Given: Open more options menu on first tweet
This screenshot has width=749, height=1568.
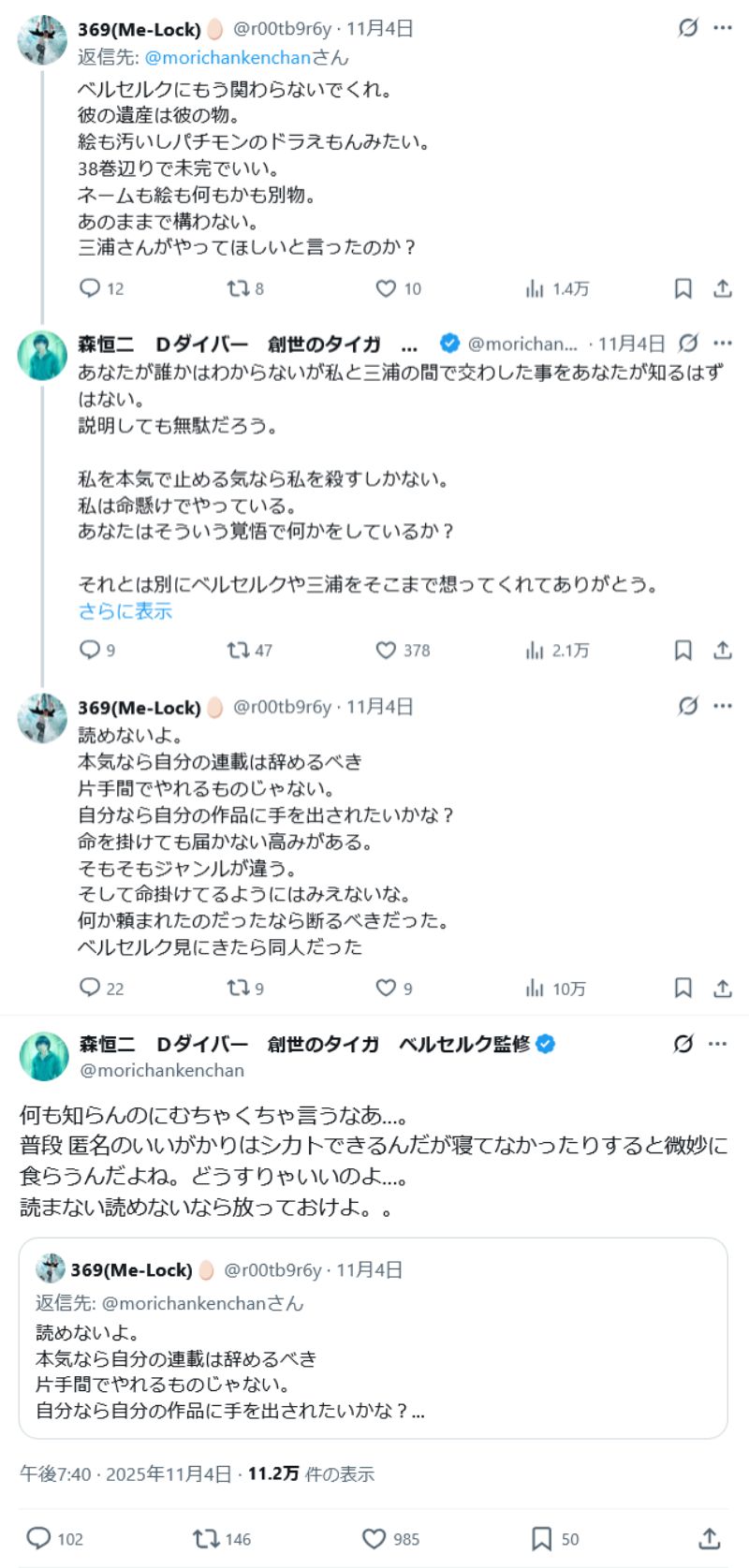Looking at the screenshot, I should 723,28.
